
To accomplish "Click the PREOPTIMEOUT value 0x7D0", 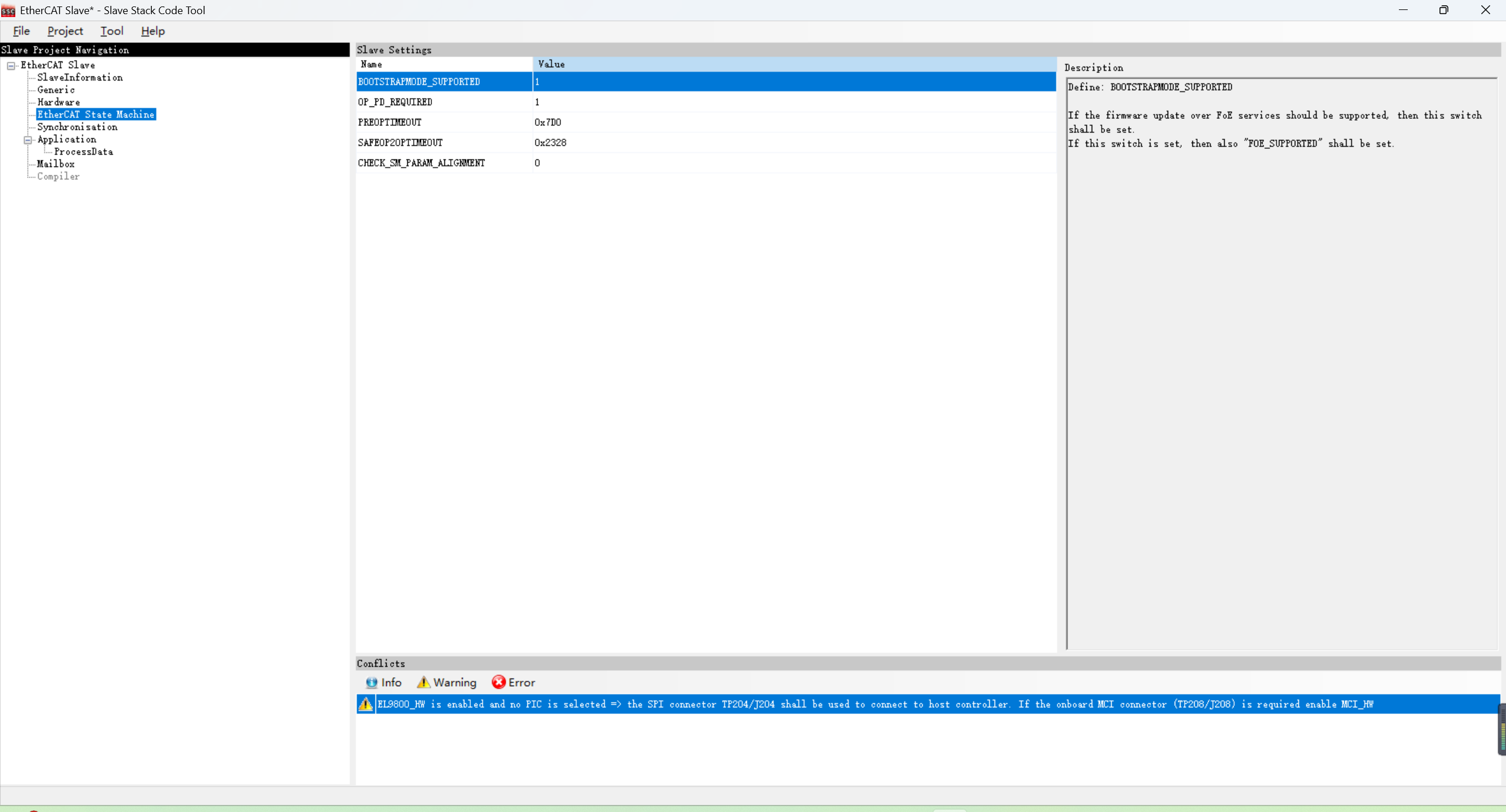I will 547,122.
